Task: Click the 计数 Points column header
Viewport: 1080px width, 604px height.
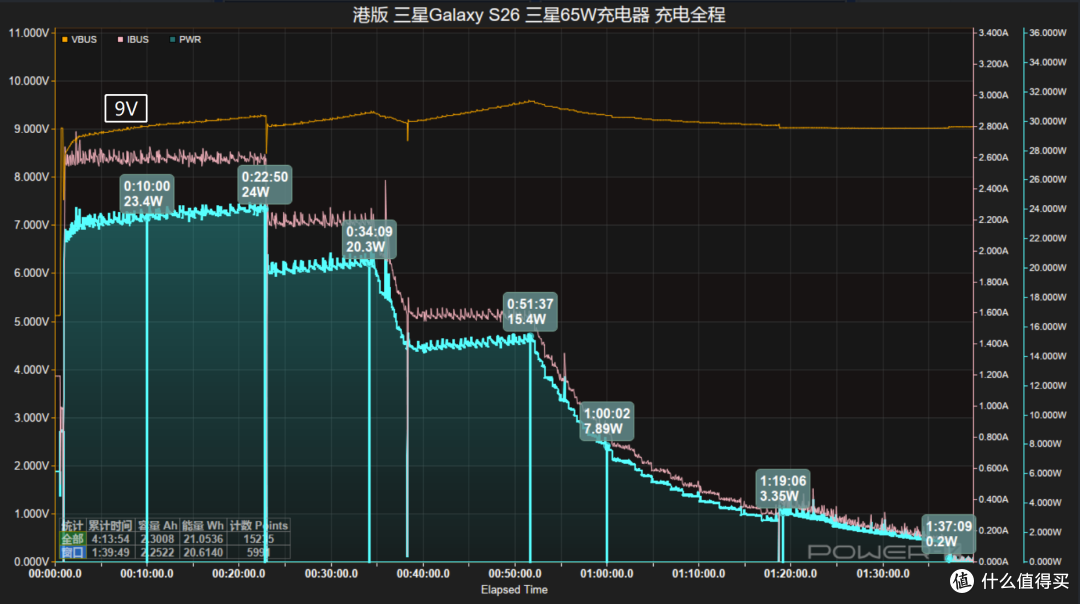Action: [x=258, y=525]
